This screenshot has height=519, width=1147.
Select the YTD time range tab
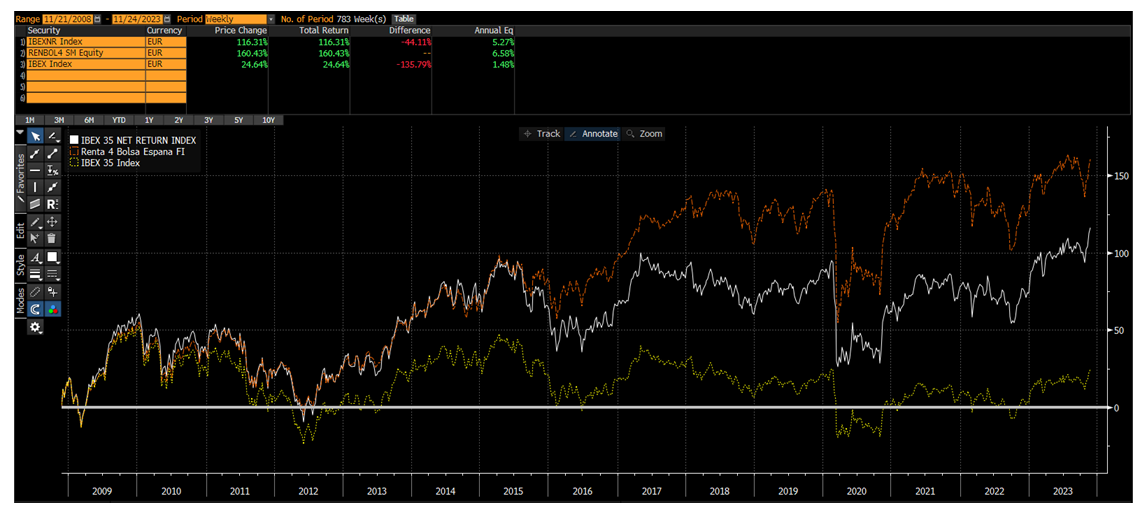[119, 120]
